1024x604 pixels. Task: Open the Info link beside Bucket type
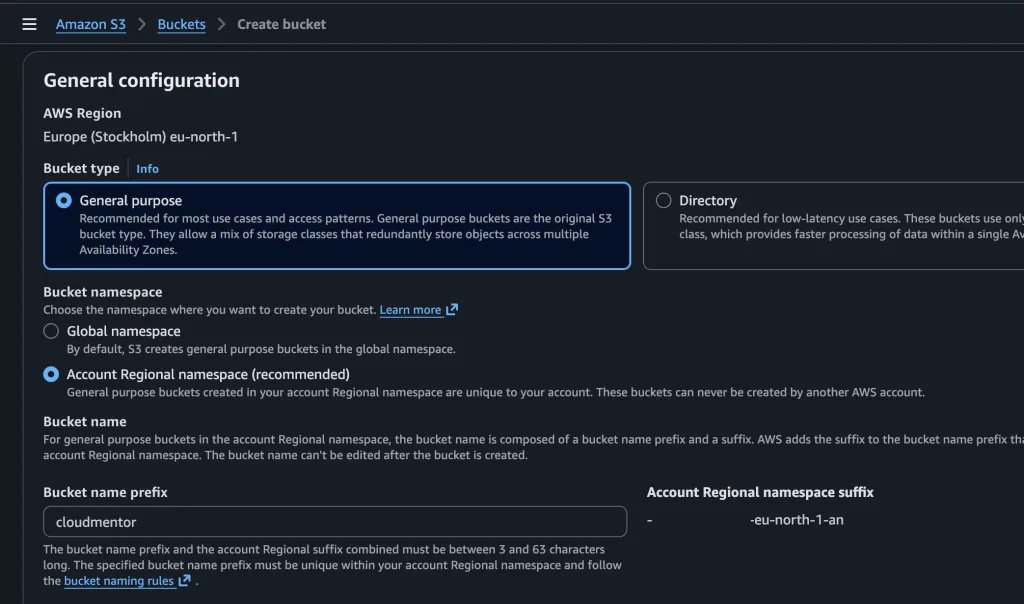click(147, 169)
